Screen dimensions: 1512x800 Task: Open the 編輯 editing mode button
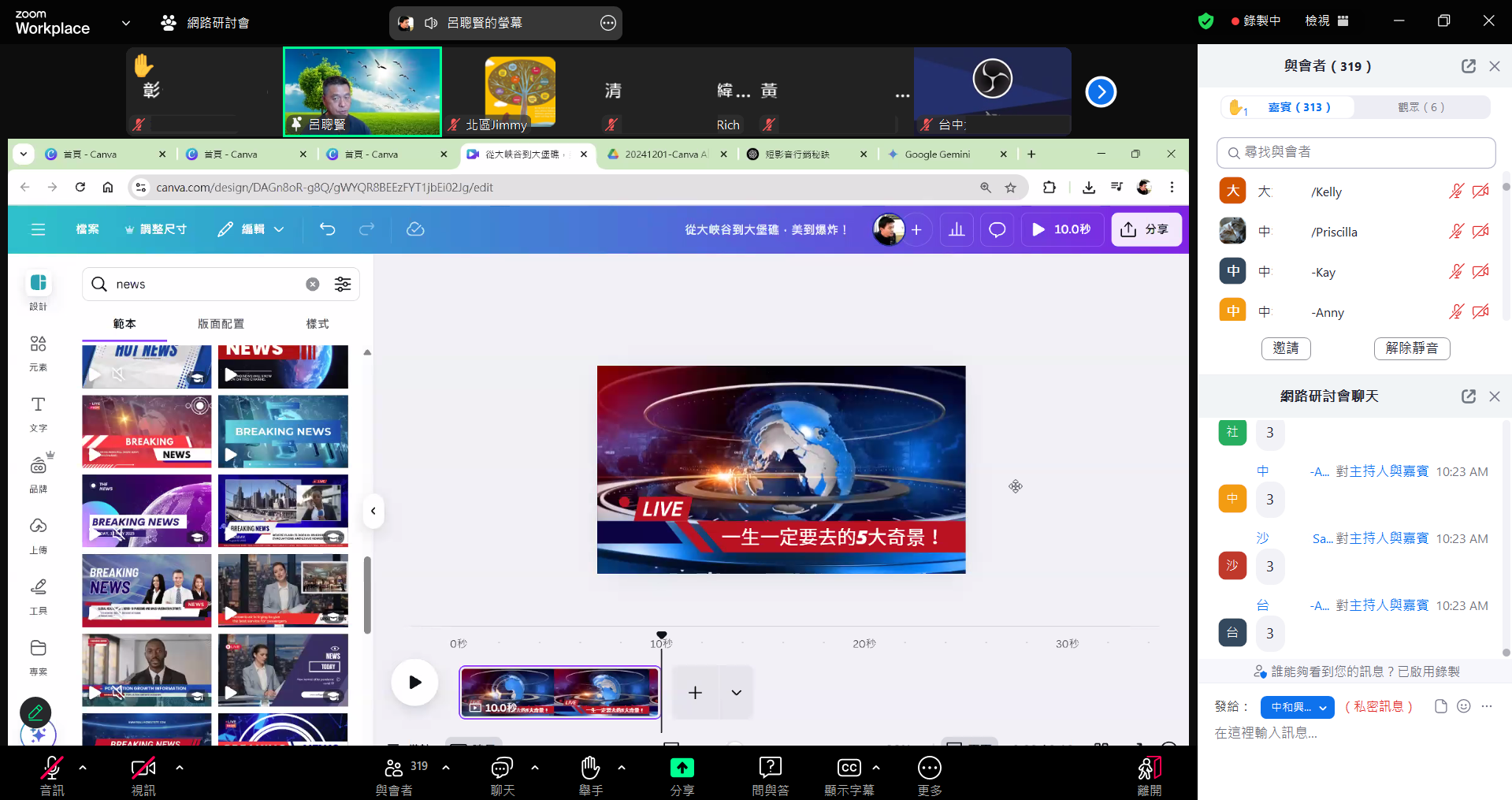pyautogui.click(x=251, y=229)
